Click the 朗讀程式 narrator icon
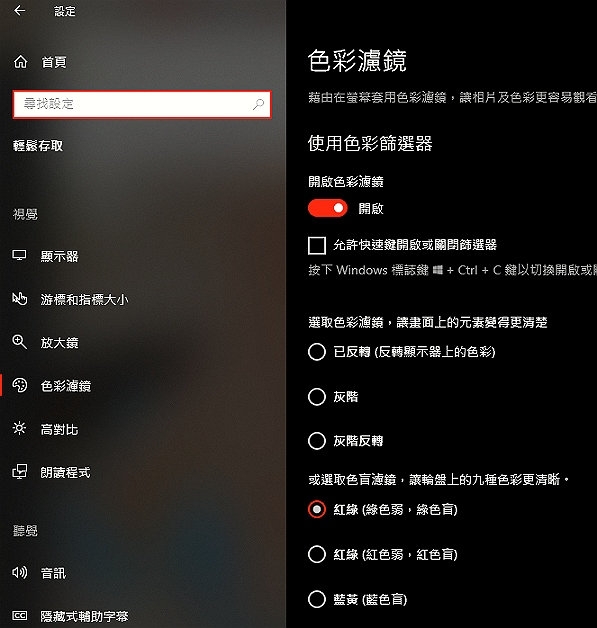 pos(19,472)
